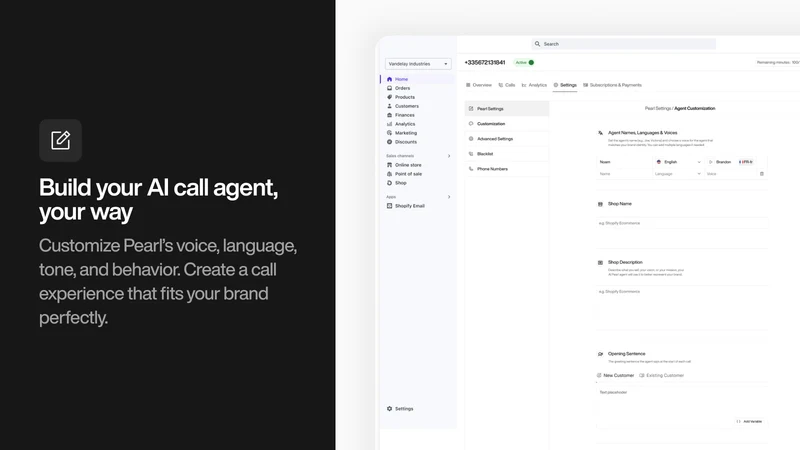Click Pearl Settings in the breadcrumb
Image resolution: width=800 pixels, height=450 pixels.
[x=658, y=109]
